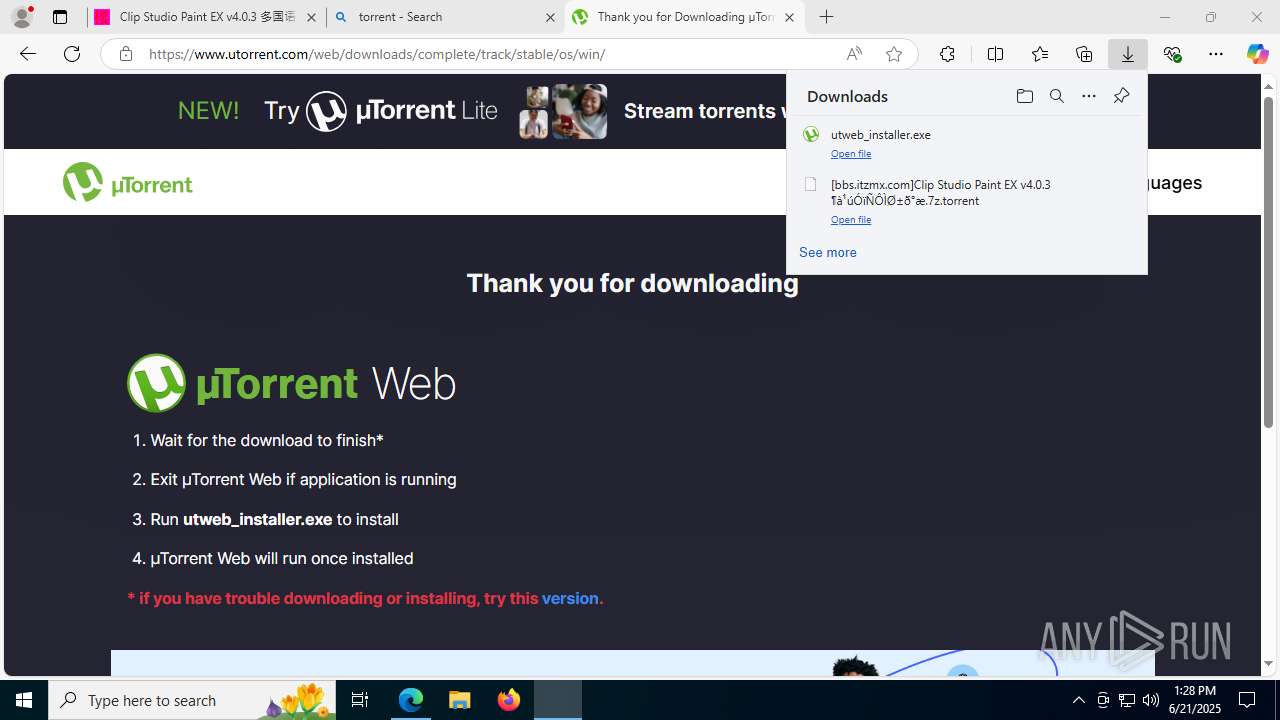The image size is (1280, 720).
Task: Search downloads in the Downloads panel
Action: (x=1056, y=96)
